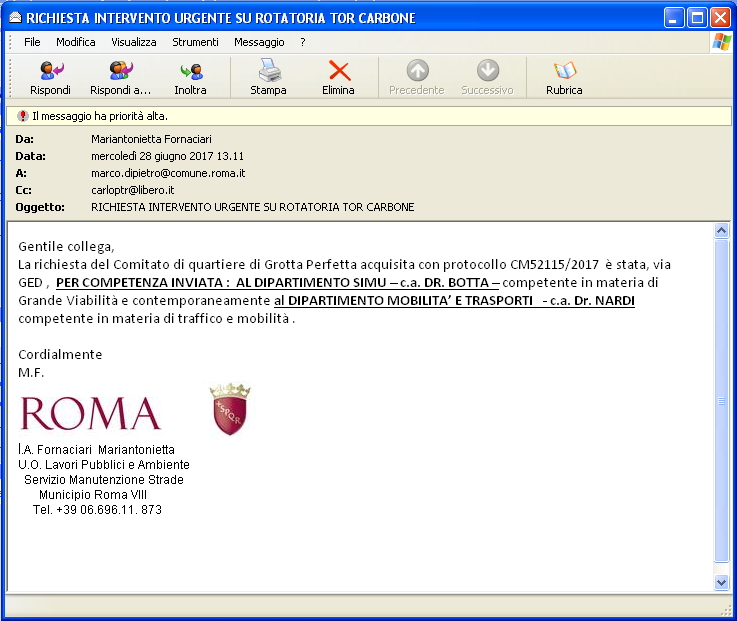Viewport: 737px width, 621px height.
Task: Click the vertical scrollbar thumb
Action: pos(721,401)
